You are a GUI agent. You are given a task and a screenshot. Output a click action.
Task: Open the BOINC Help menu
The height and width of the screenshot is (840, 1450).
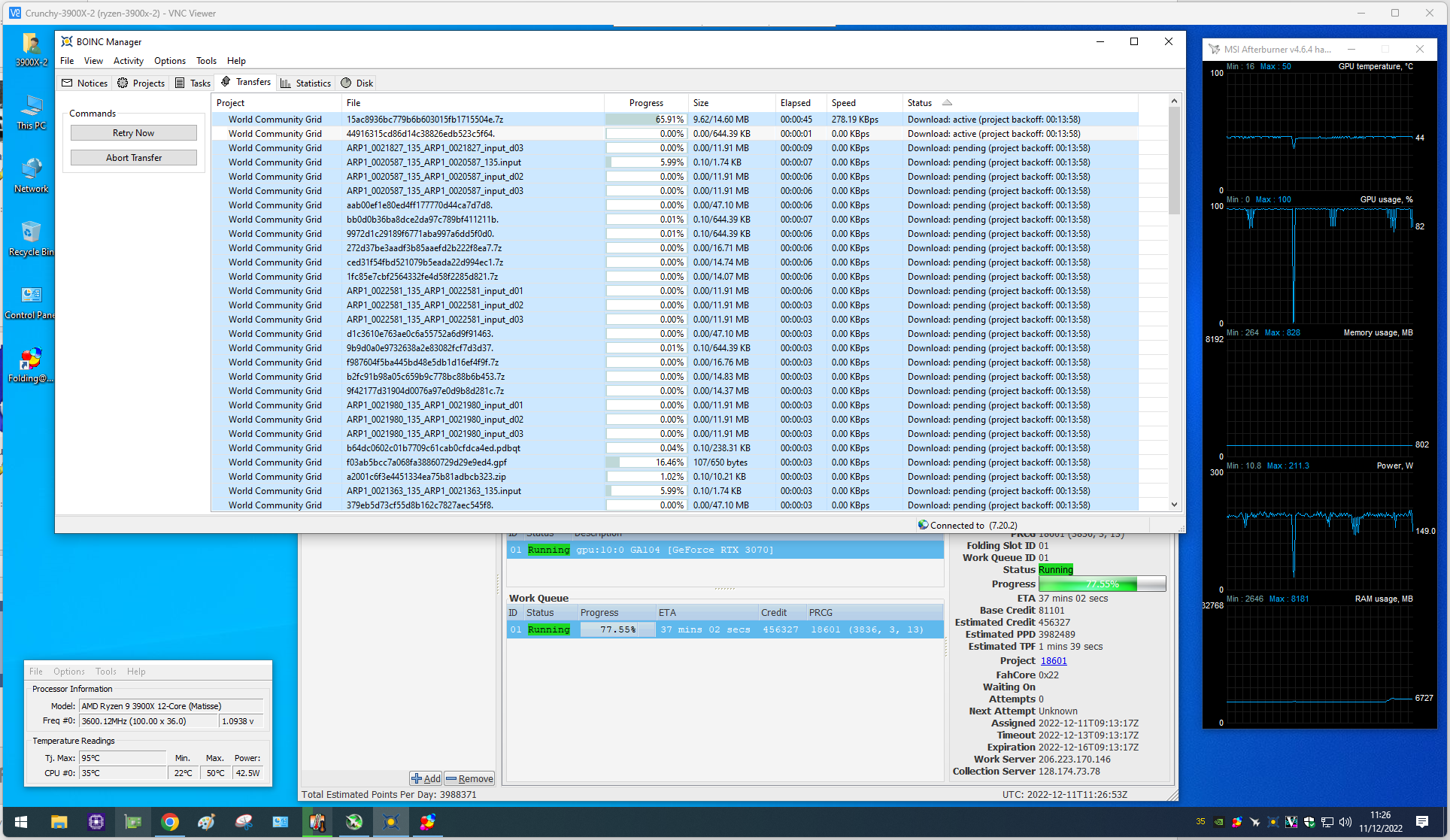point(236,61)
